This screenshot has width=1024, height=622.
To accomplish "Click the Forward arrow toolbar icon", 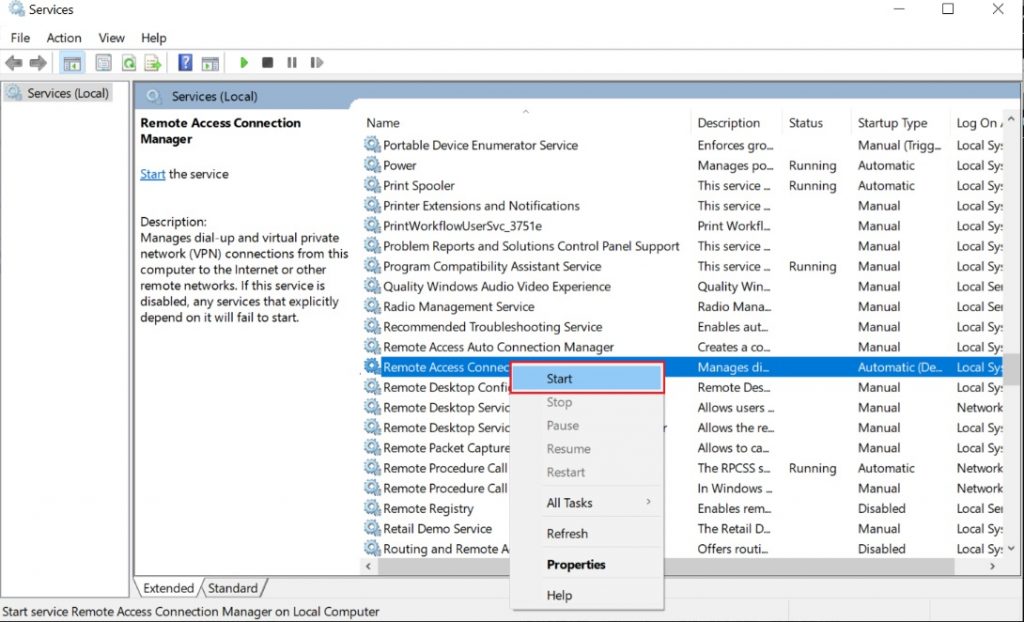I will pyautogui.click(x=38, y=63).
